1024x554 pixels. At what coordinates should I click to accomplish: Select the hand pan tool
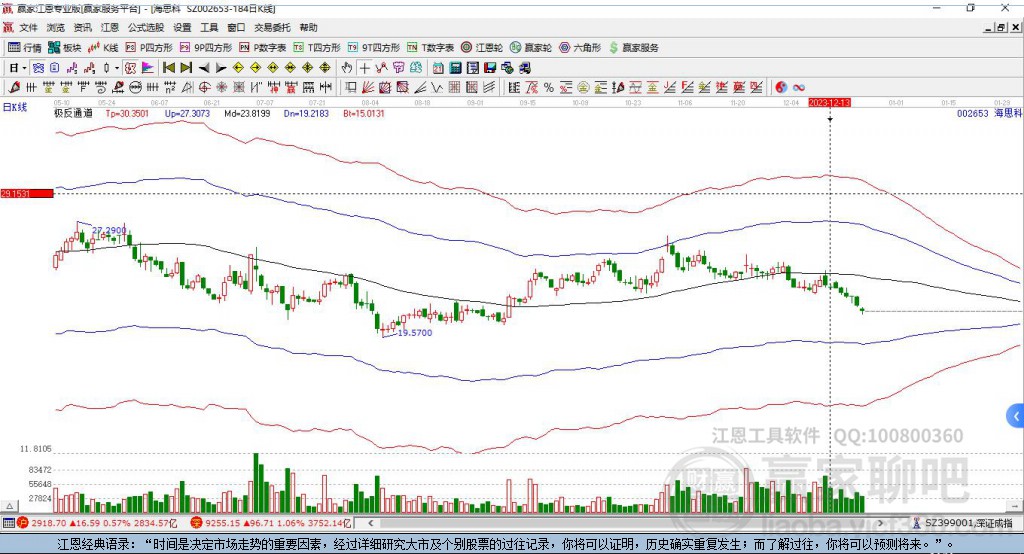[x=347, y=68]
